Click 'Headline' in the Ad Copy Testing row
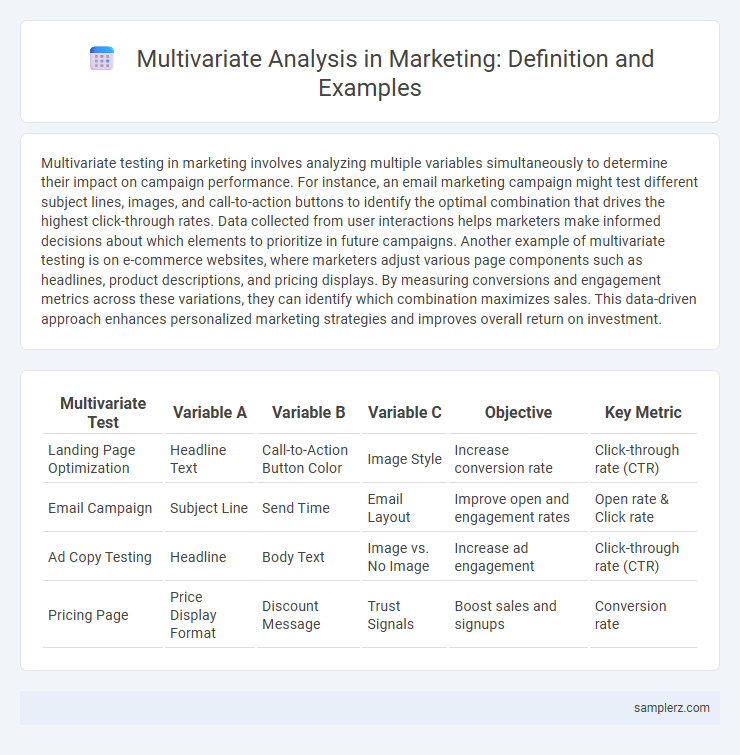This screenshot has width=740, height=755. (210, 557)
